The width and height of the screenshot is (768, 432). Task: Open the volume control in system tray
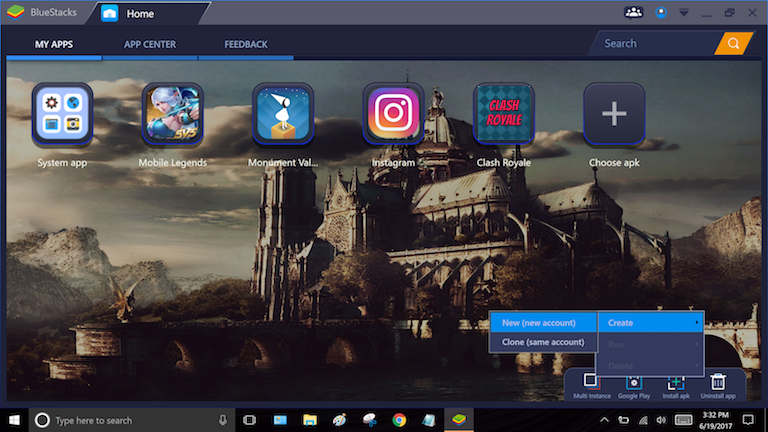click(661, 420)
